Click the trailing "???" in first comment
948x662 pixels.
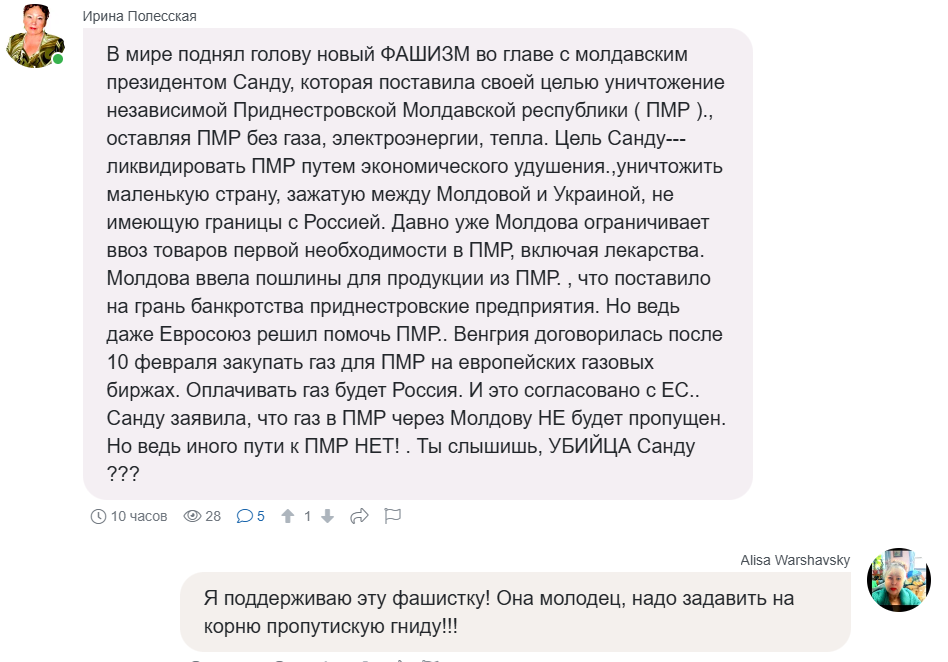point(122,474)
